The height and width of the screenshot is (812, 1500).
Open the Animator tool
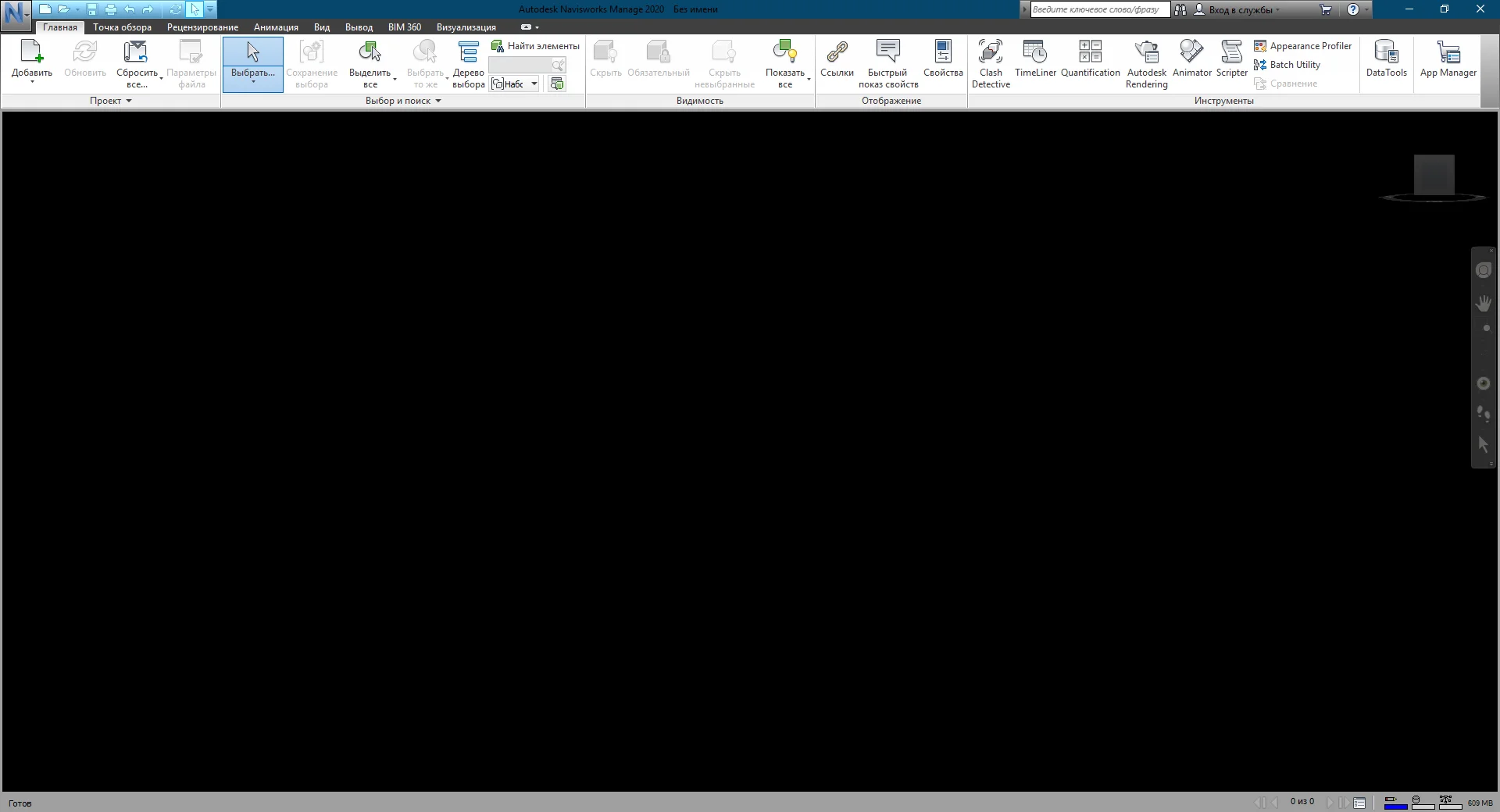1191,59
